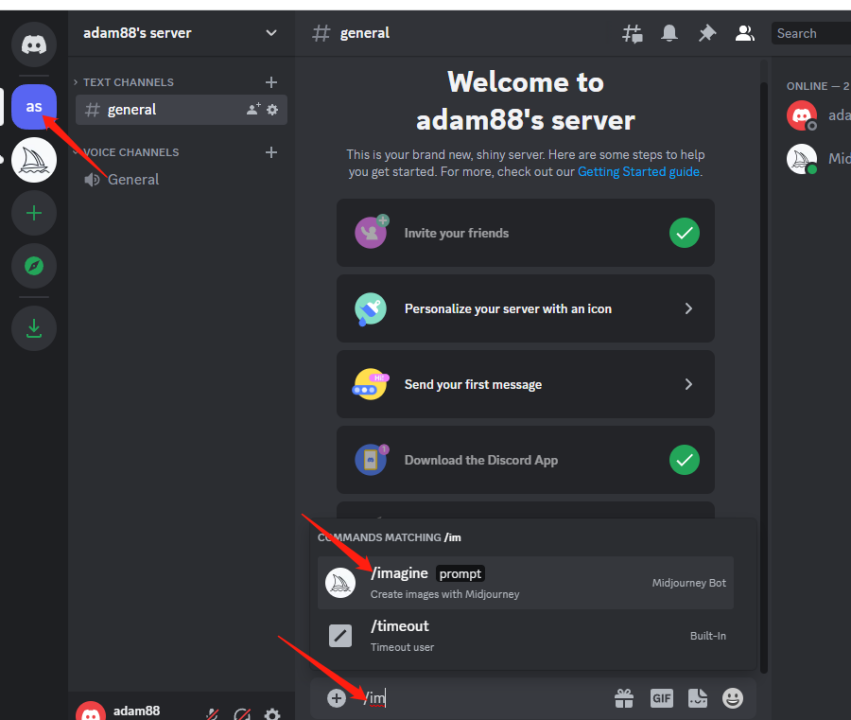Create a new text channel plus icon
This screenshot has width=851, height=720.
(271, 82)
